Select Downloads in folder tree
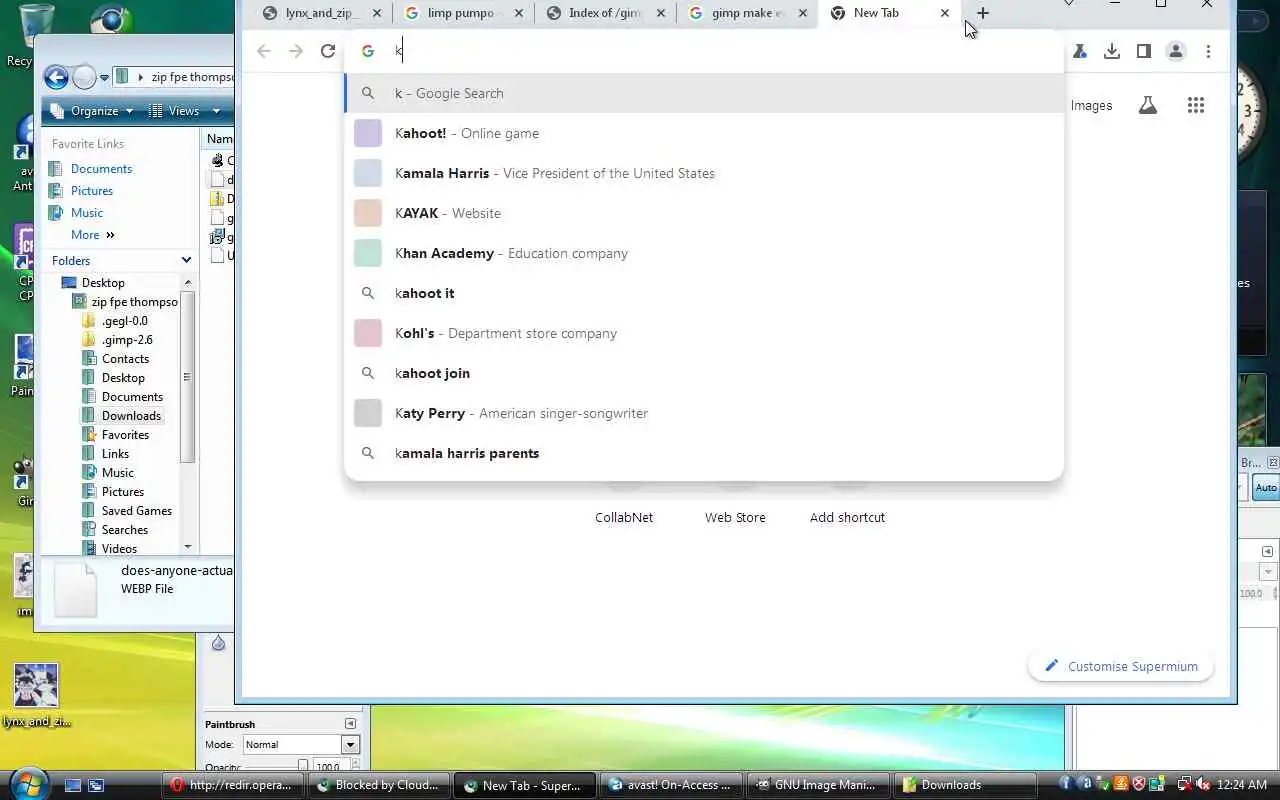Viewport: 1280px width, 800px height. pos(131,416)
